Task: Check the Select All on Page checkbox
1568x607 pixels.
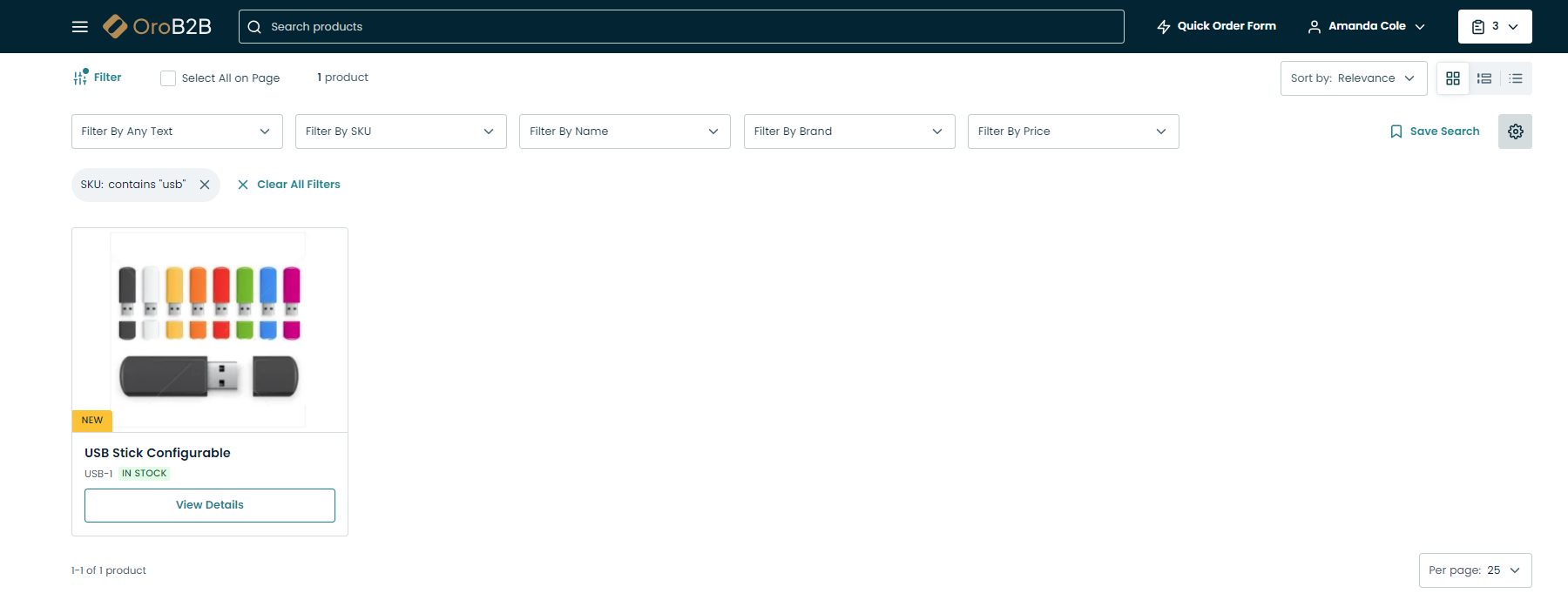Action: (x=168, y=78)
